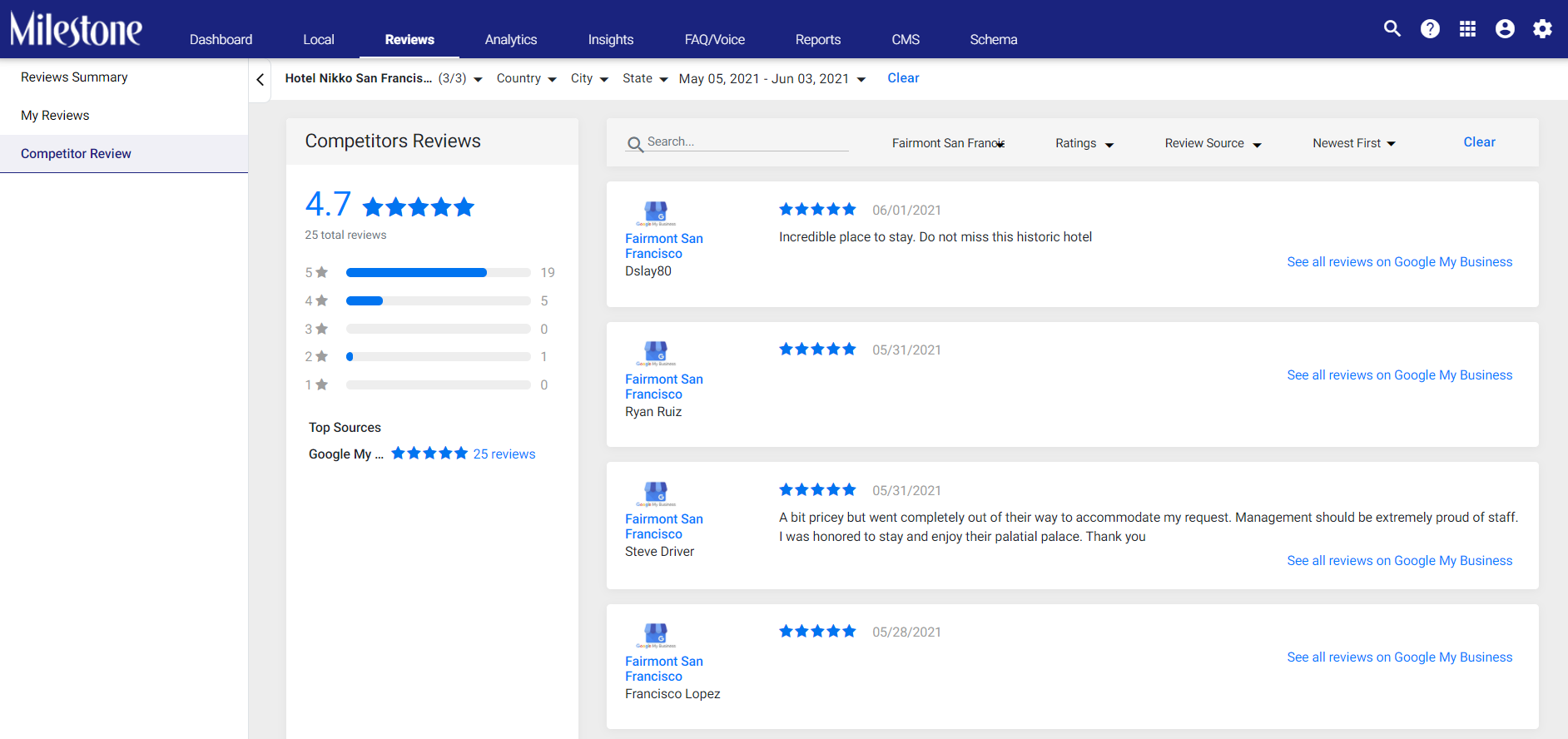Click the 5-star rating on Steve Driver review
This screenshot has width=1568, height=739.
[817, 490]
